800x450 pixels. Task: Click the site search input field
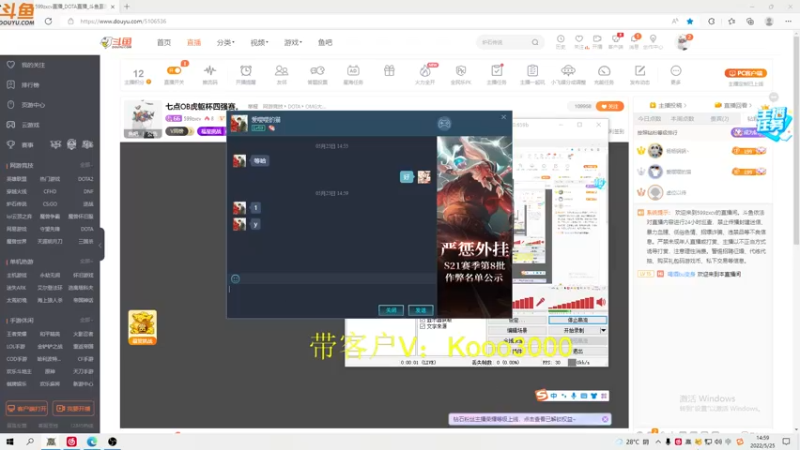(503, 42)
